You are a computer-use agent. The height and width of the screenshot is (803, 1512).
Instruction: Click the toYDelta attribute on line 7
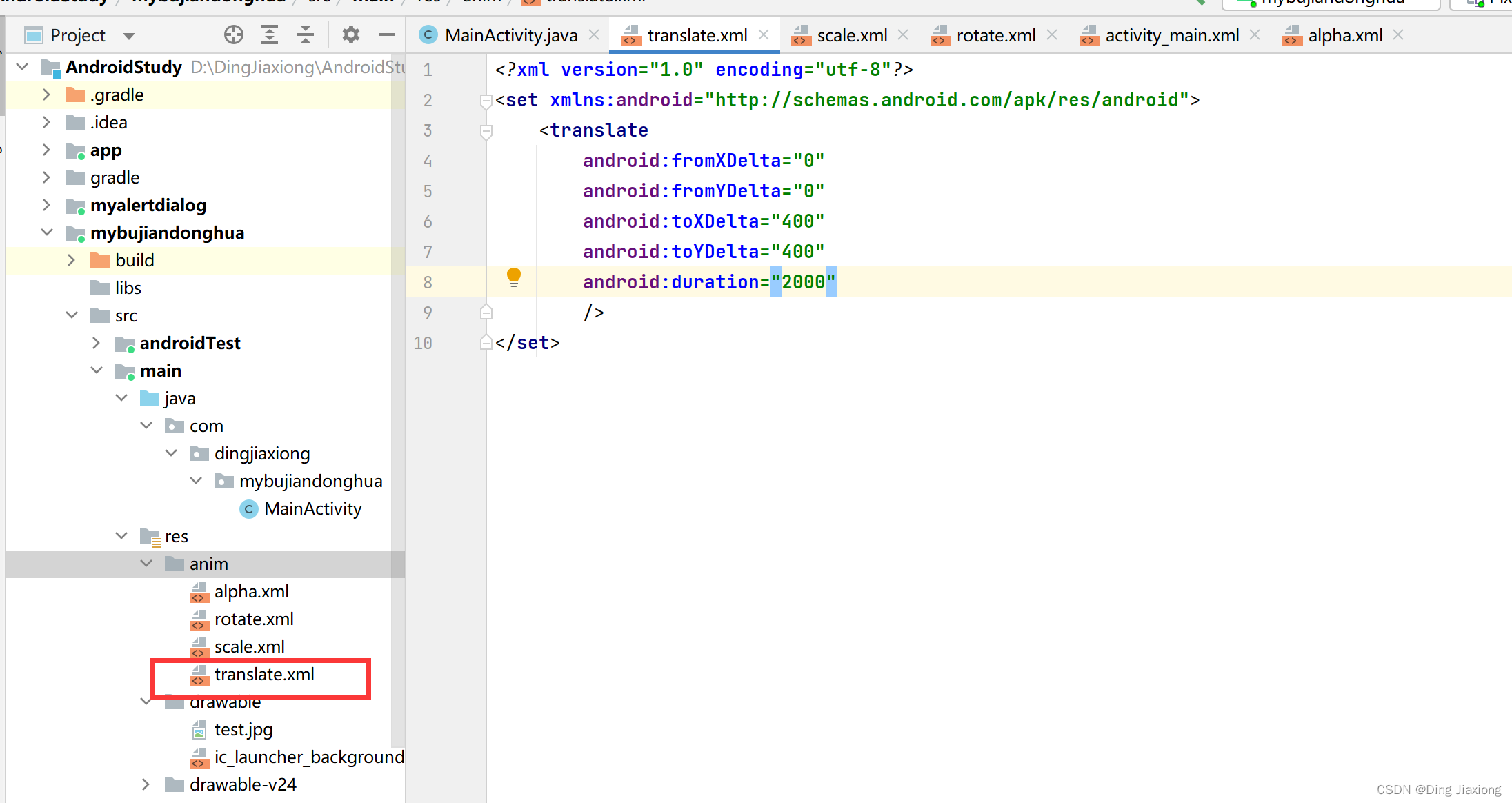coord(670,252)
